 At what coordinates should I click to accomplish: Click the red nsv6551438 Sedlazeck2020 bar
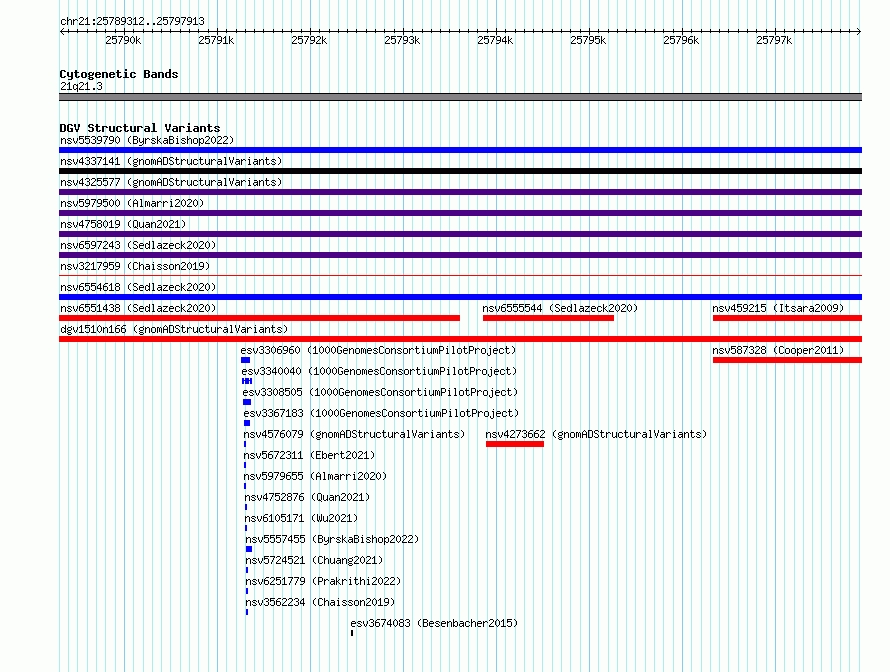tap(259, 318)
